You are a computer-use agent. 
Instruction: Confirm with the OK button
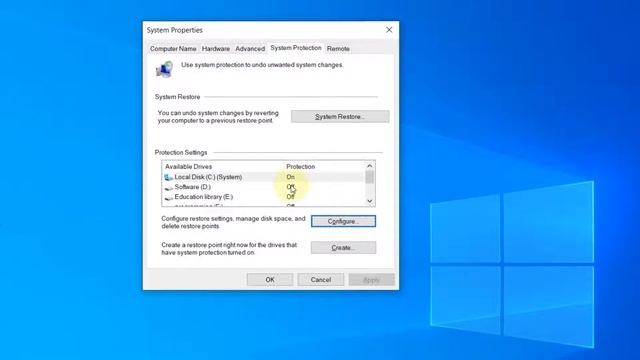click(x=270, y=280)
